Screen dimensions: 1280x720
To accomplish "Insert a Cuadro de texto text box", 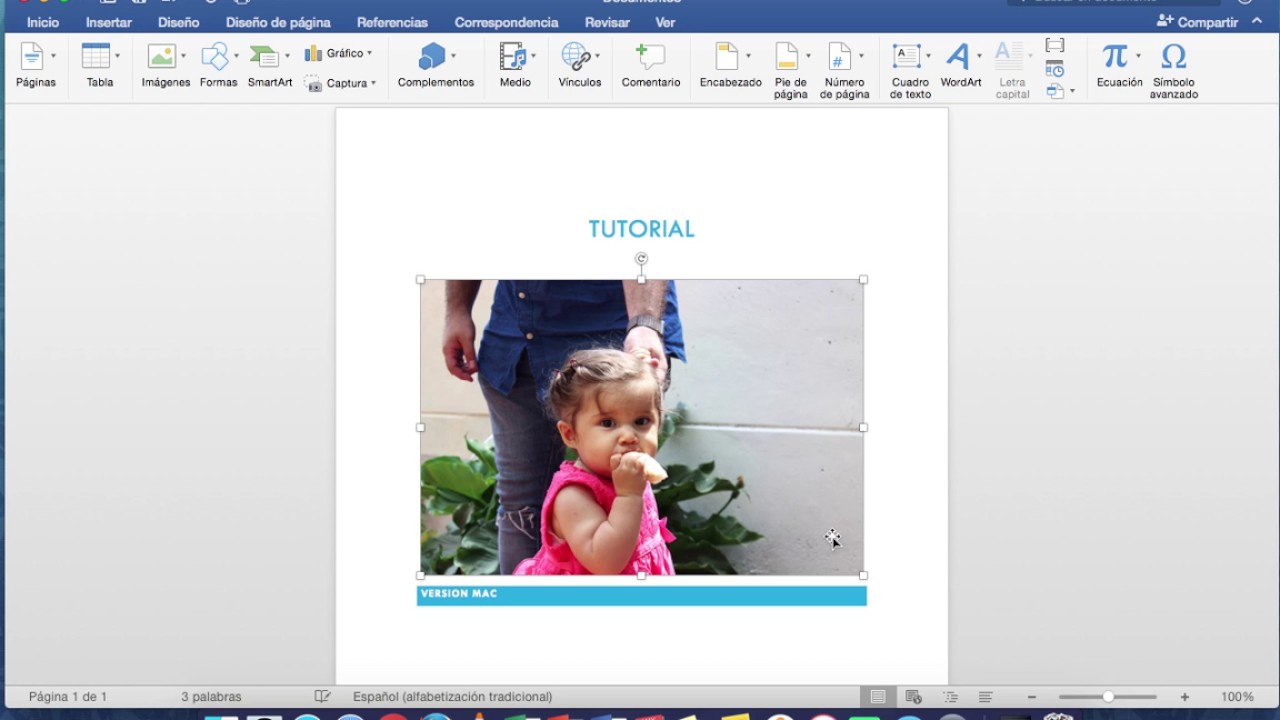I will click(907, 56).
